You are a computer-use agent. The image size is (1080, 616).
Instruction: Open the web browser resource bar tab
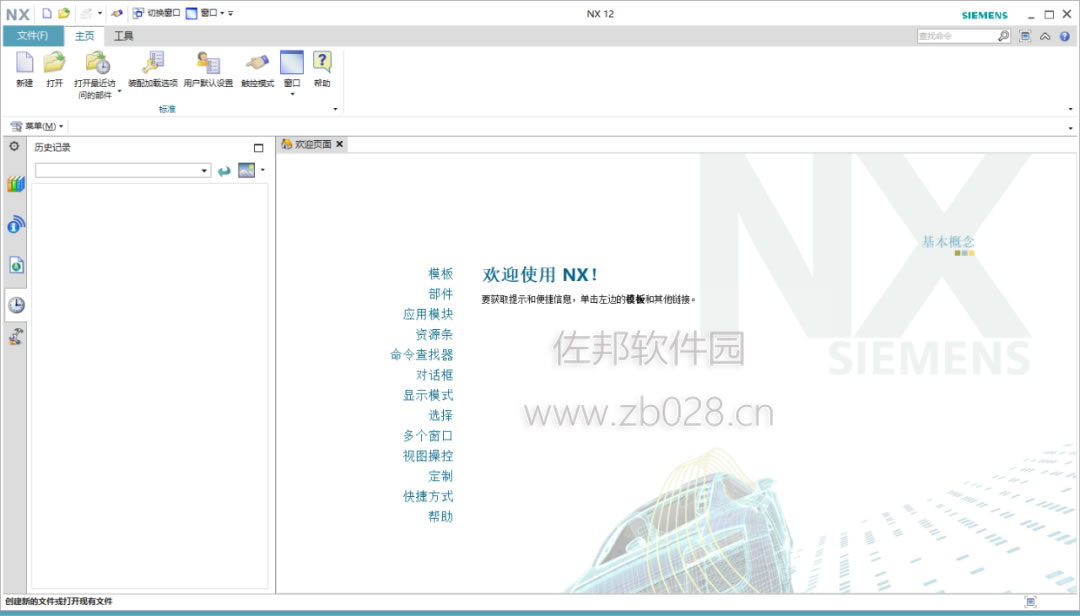(16, 265)
